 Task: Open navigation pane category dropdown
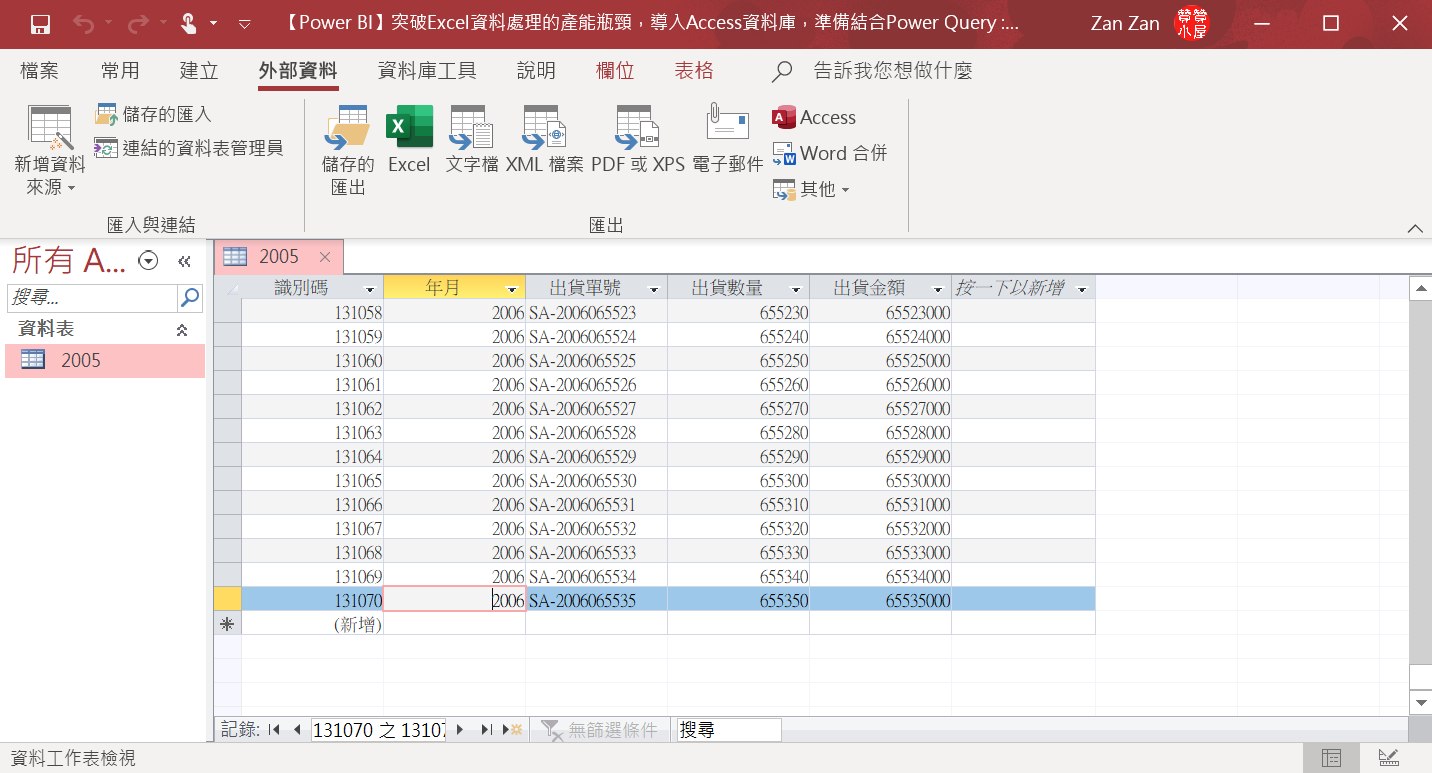pos(148,261)
